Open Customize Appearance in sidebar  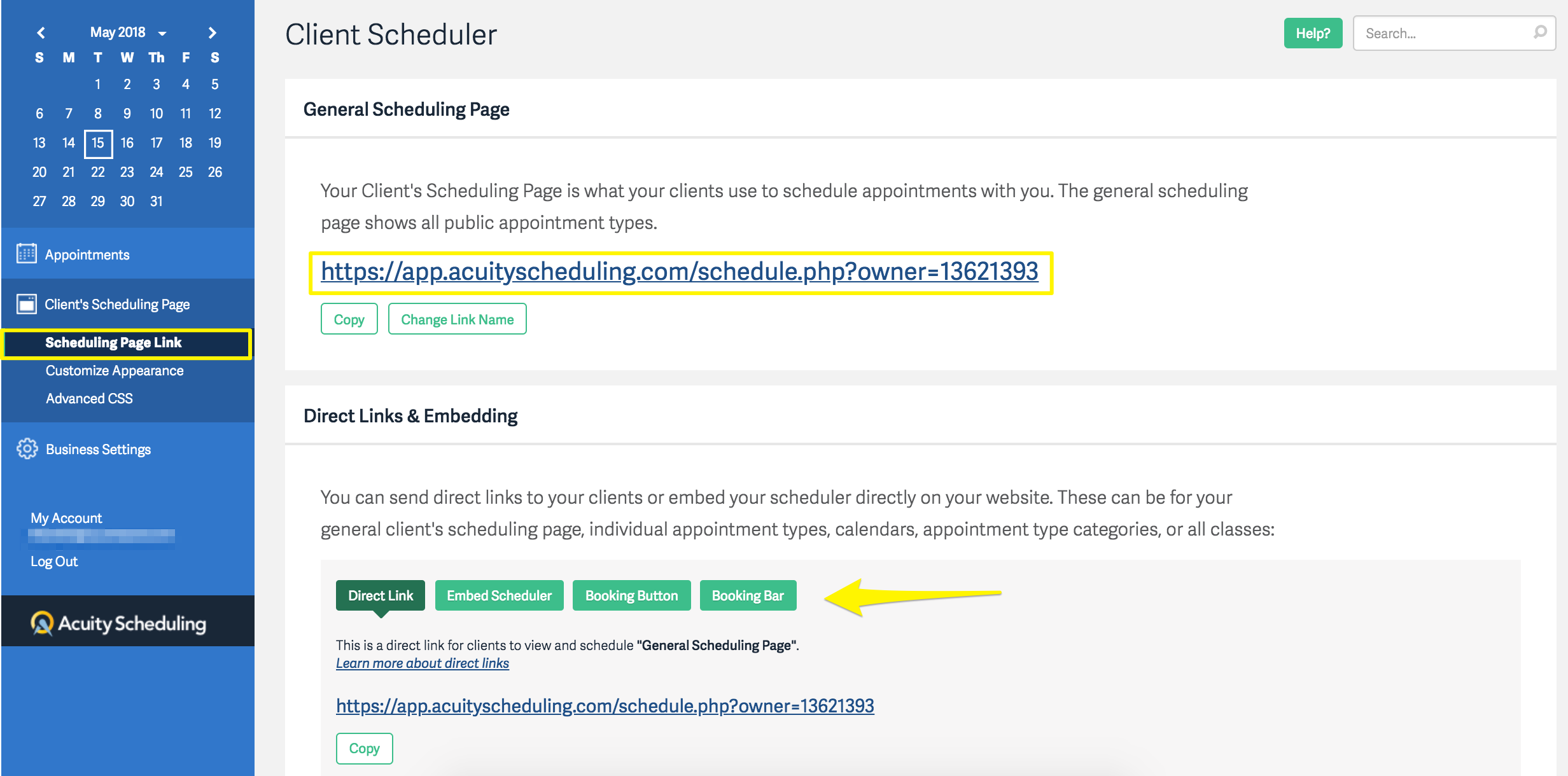pos(115,371)
